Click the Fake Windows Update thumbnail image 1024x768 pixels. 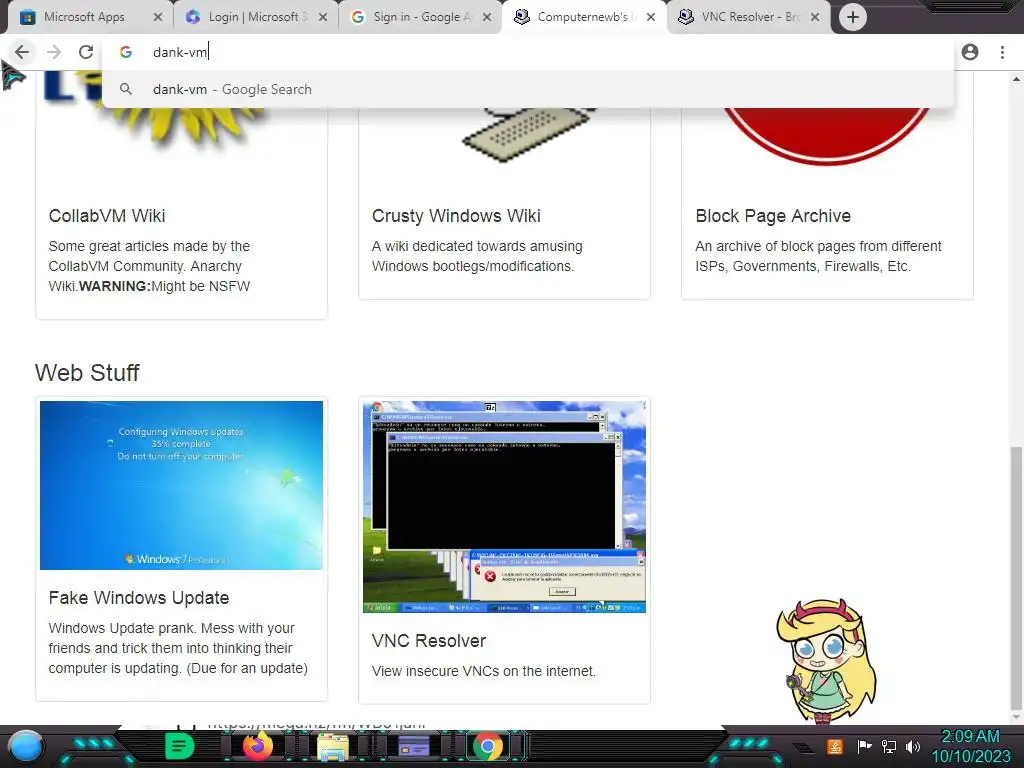click(182, 485)
